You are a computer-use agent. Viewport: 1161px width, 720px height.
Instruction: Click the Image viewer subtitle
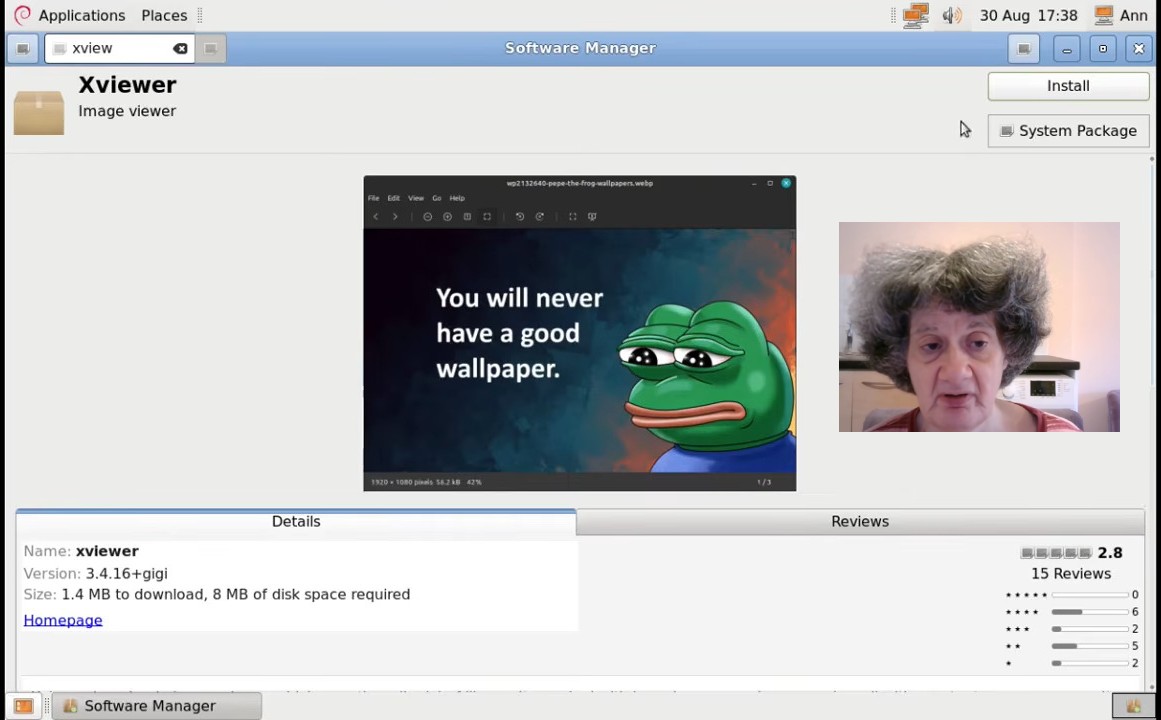tap(127, 111)
